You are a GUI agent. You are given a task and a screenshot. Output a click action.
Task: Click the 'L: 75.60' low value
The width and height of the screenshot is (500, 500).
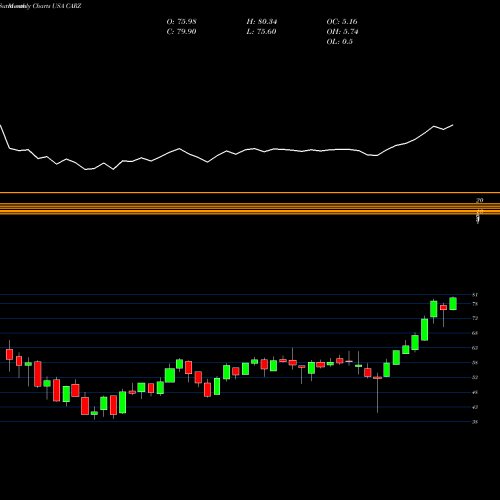(261, 32)
